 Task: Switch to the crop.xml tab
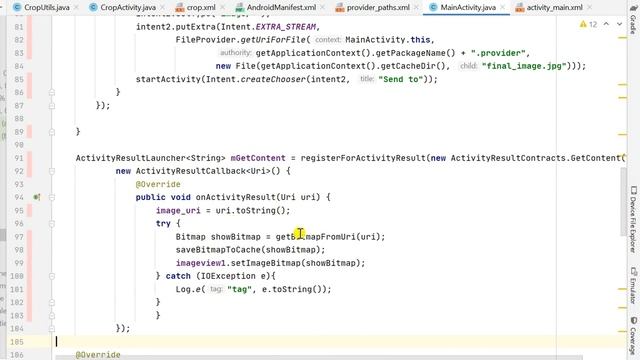coord(201,7)
